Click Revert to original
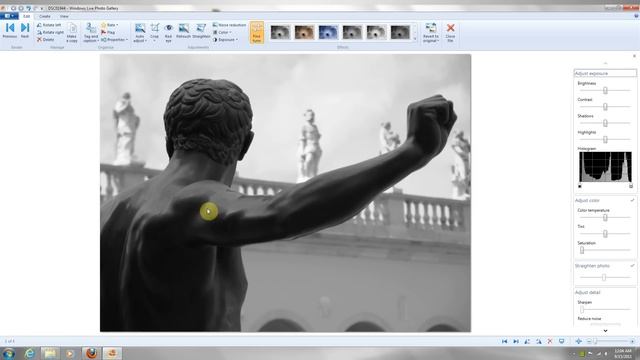The height and width of the screenshot is (360, 640). (431, 33)
